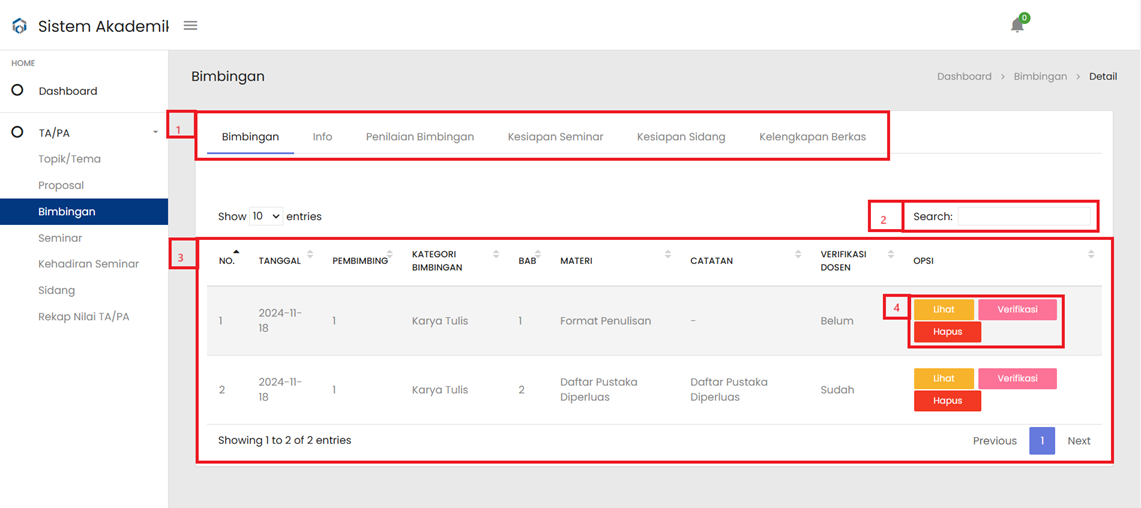
Task: Click the Dashboard breadcrumb link
Action: (964, 76)
